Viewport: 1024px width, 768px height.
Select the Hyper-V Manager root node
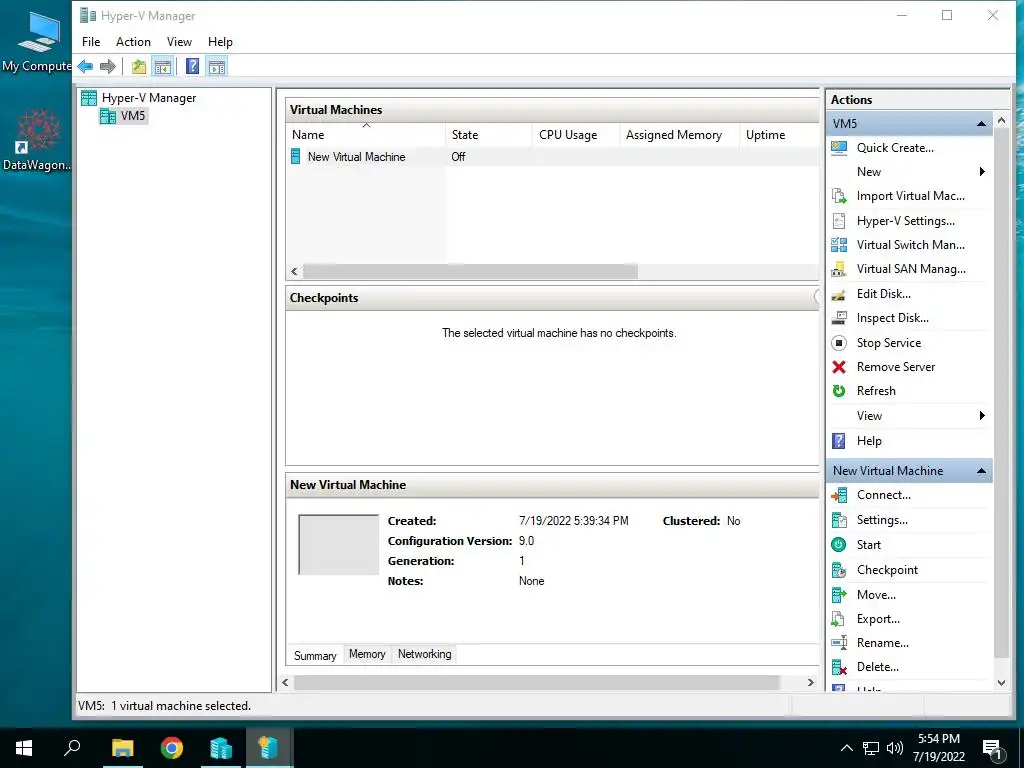pyautogui.click(x=138, y=98)
